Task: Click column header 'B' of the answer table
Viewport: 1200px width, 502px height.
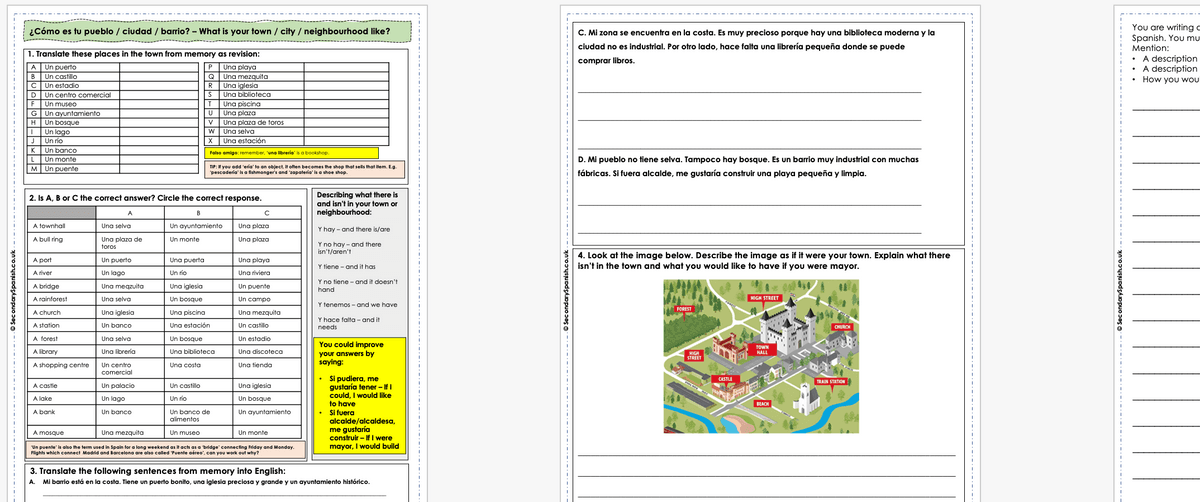Action: (x=198, y=212)
